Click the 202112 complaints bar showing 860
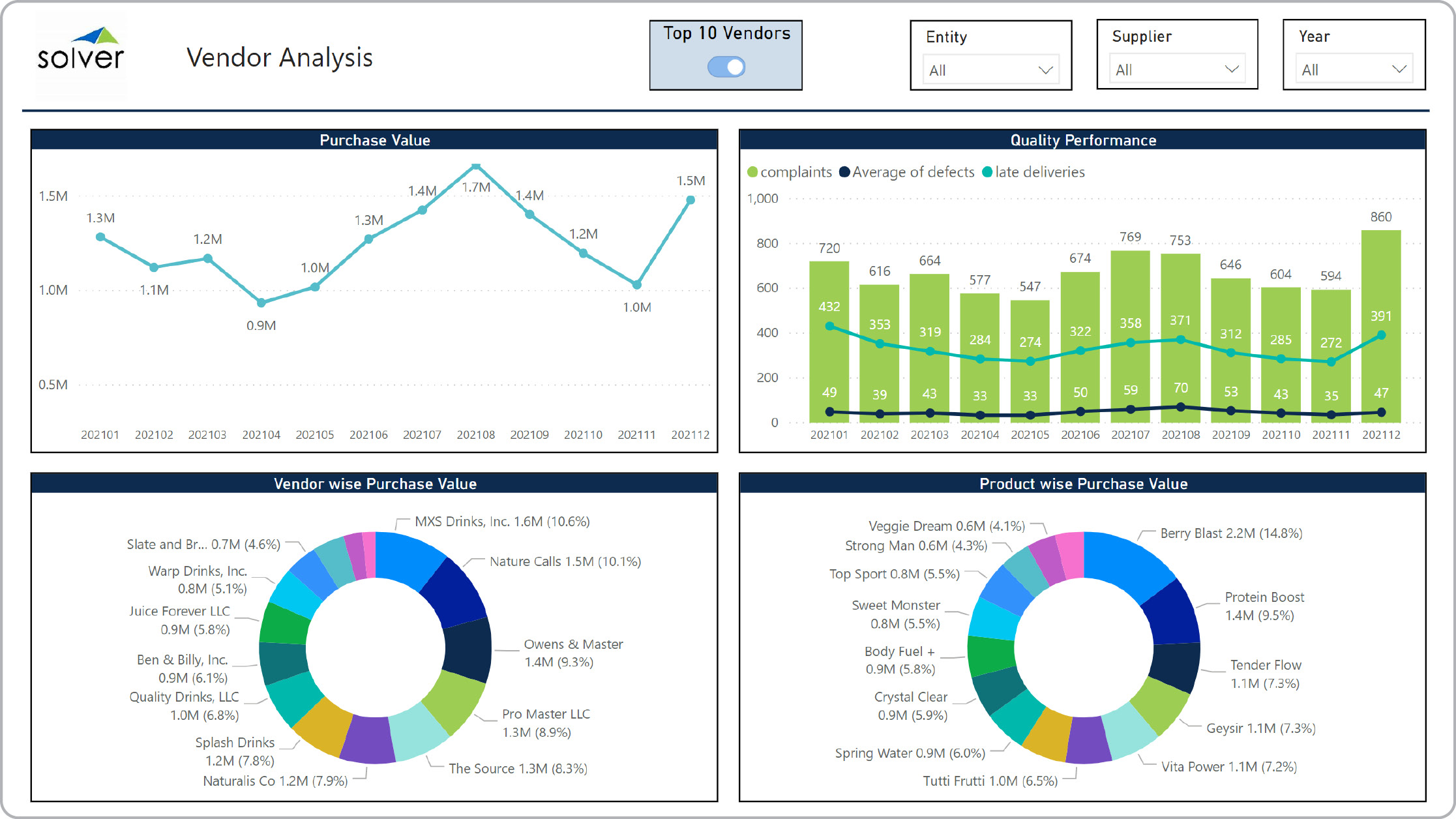The image size is (1456, 819). point(1380,274)
